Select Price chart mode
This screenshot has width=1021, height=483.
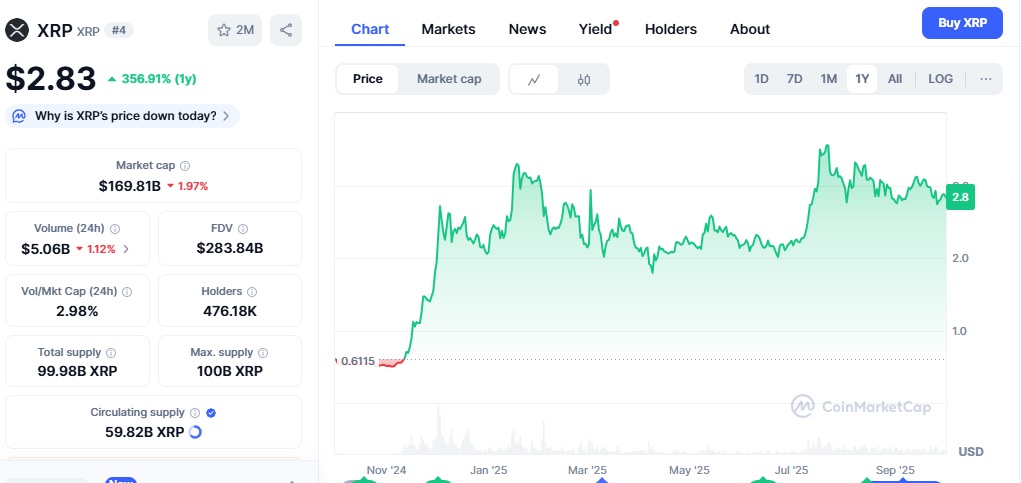pos(367,79)
